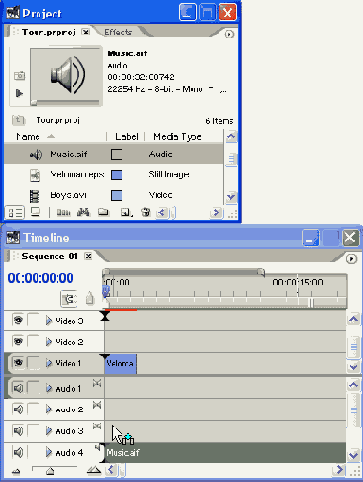
Task: Select Veloma.eps row in Project list
Action: [x=113, y=175]
